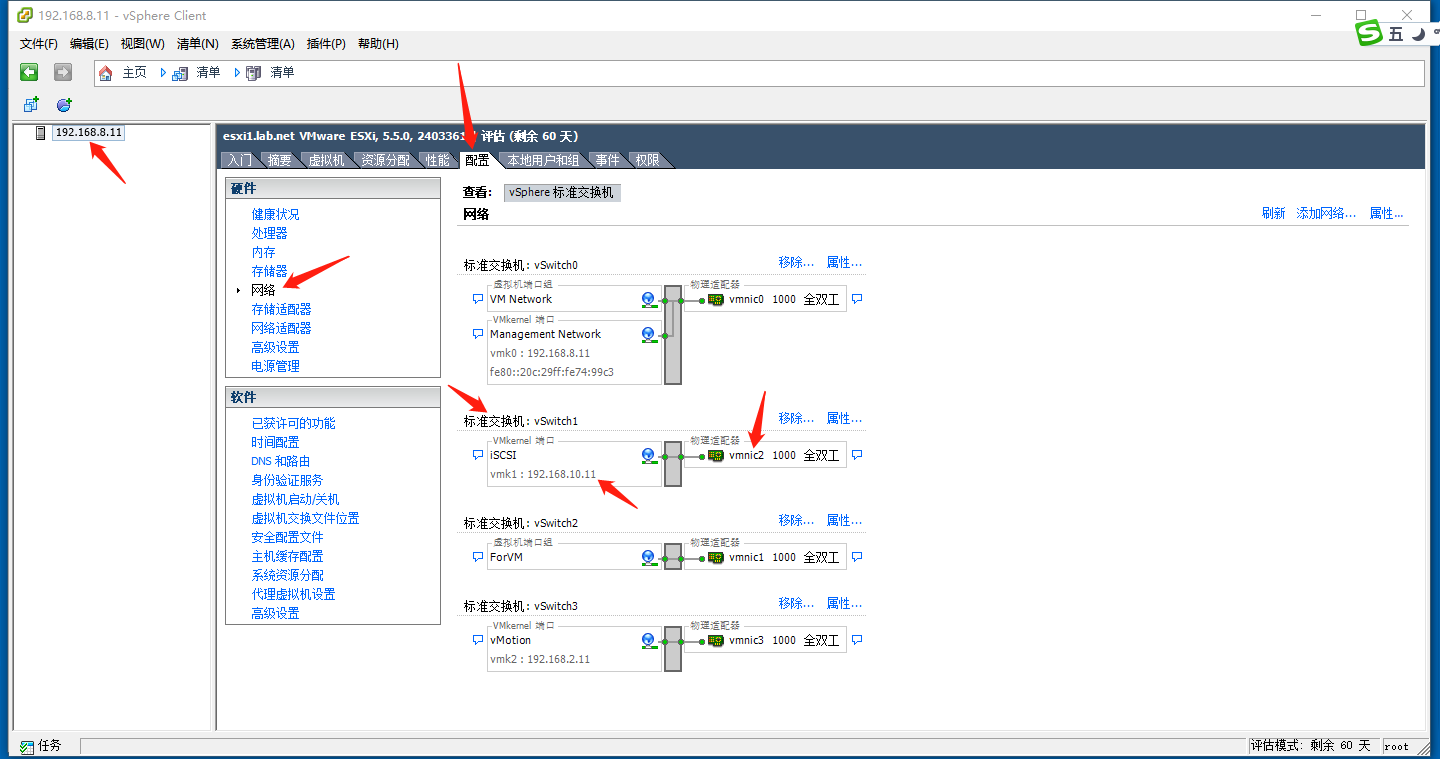Open DNS 和路由 settings
The width and height of the screenshot is (1440, 759).
280,461
